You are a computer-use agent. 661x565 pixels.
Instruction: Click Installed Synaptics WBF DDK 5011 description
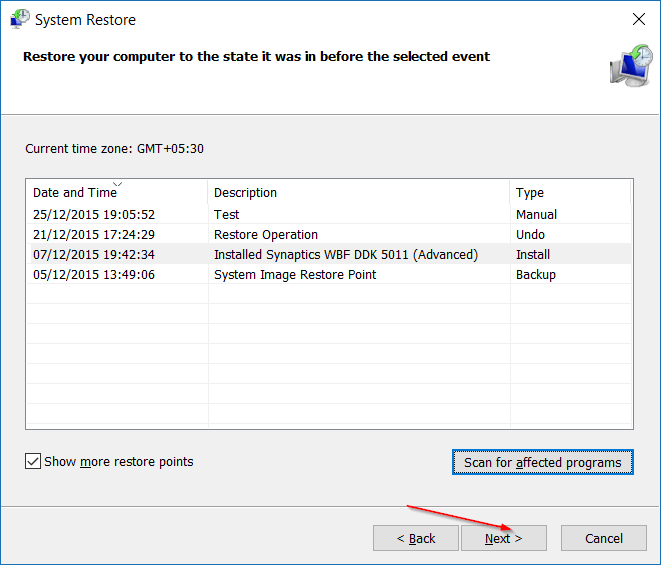pyautogui.click(x=346, y=254)
